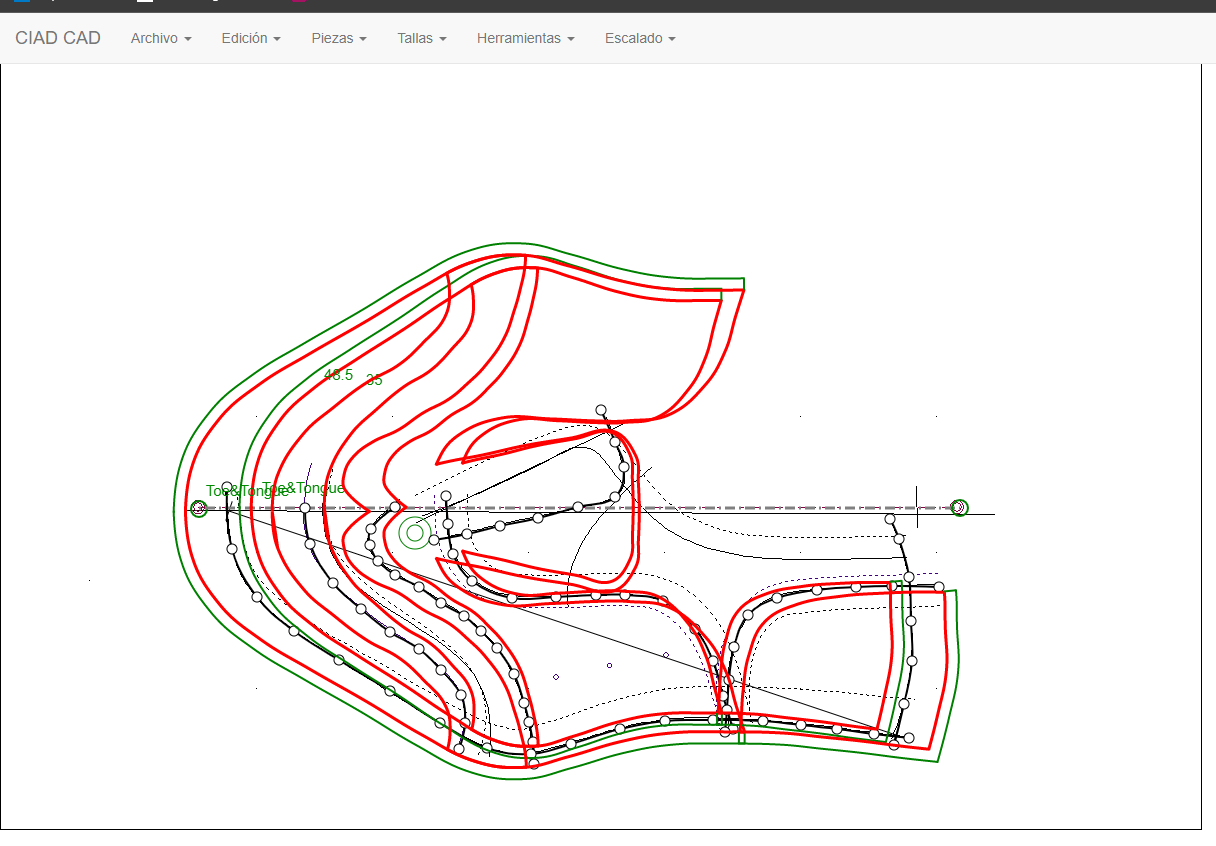Click the crosshair cursor marker on baseline
Screen dimensions: 1216x846
pyautogui.click(x=917, y=508)
